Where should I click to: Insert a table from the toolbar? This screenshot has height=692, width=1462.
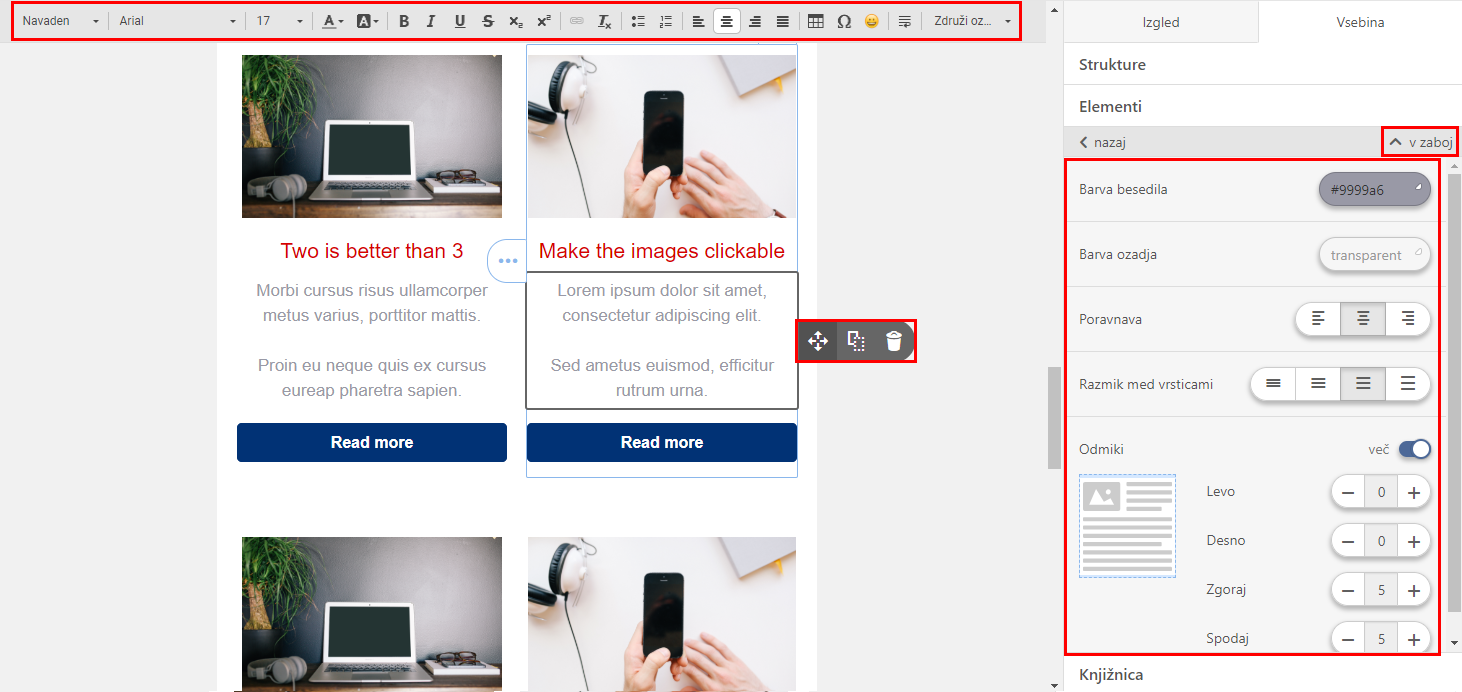[816, 21]
